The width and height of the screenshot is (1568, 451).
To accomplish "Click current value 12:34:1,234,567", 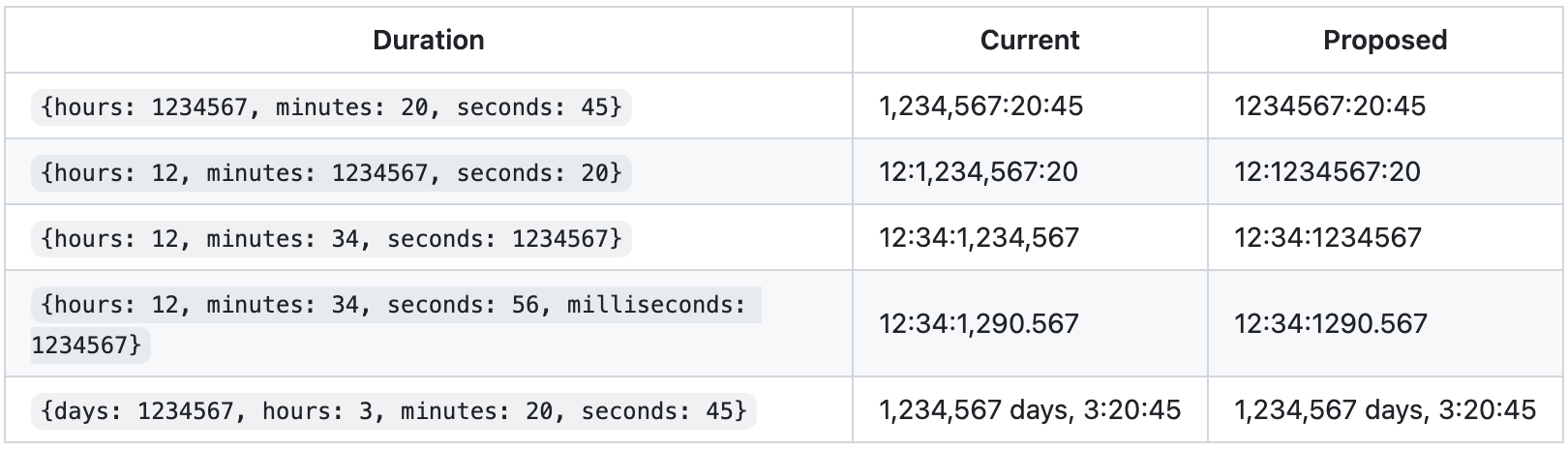I will (979, 238).
